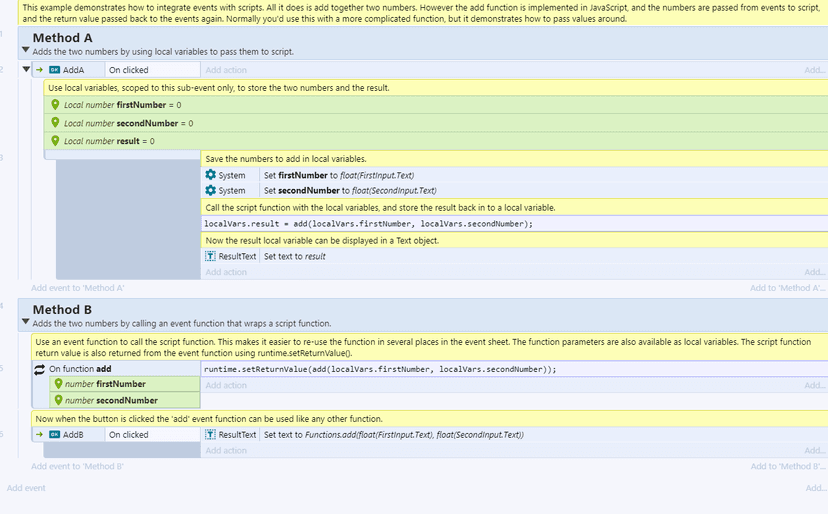This screenshot has width=828, height=514.
Task: Click Add event to 'Method B'
Action: [78, 466]
